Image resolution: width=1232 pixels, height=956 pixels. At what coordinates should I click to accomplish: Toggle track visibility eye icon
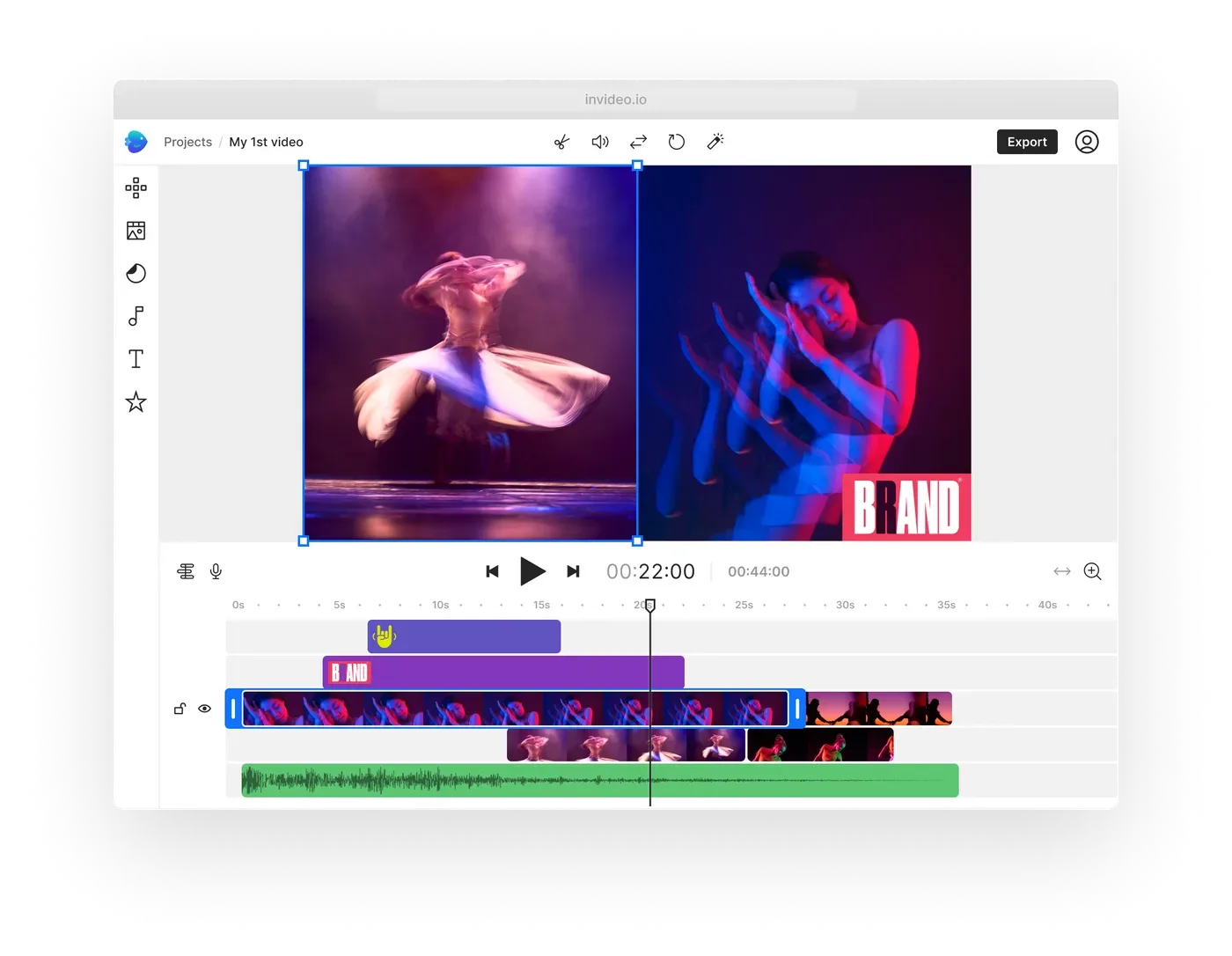204,709
